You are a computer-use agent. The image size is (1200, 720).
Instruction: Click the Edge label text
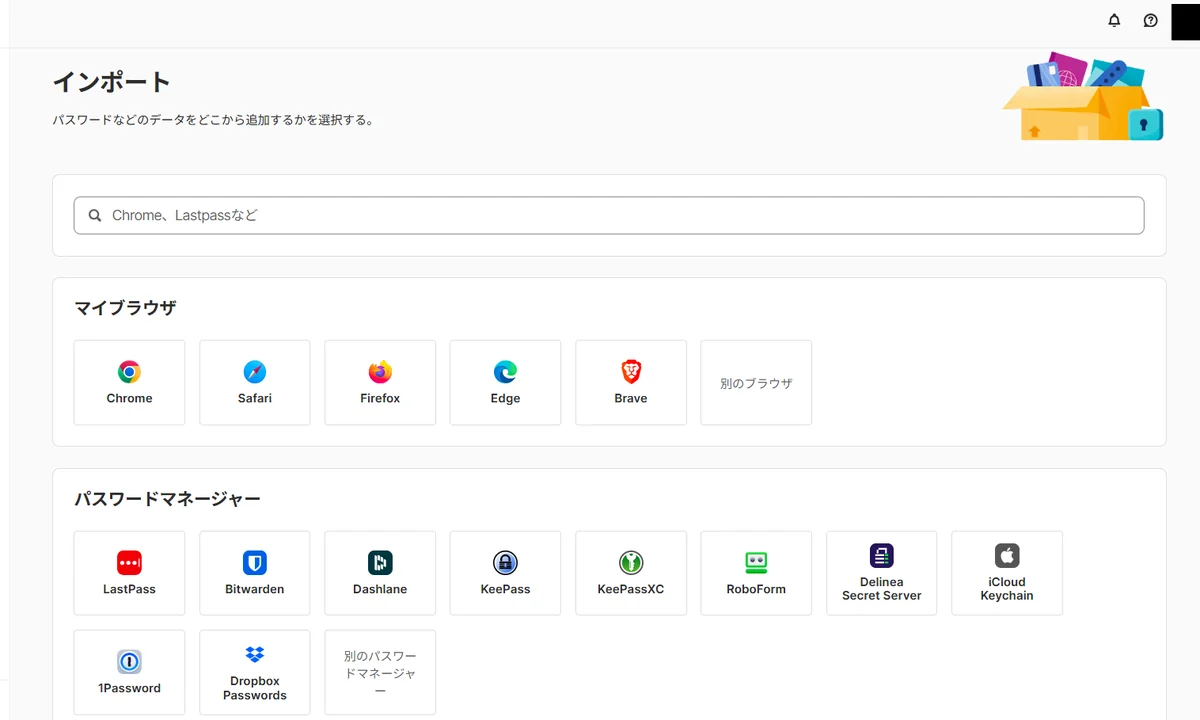[x=505, y=398]
